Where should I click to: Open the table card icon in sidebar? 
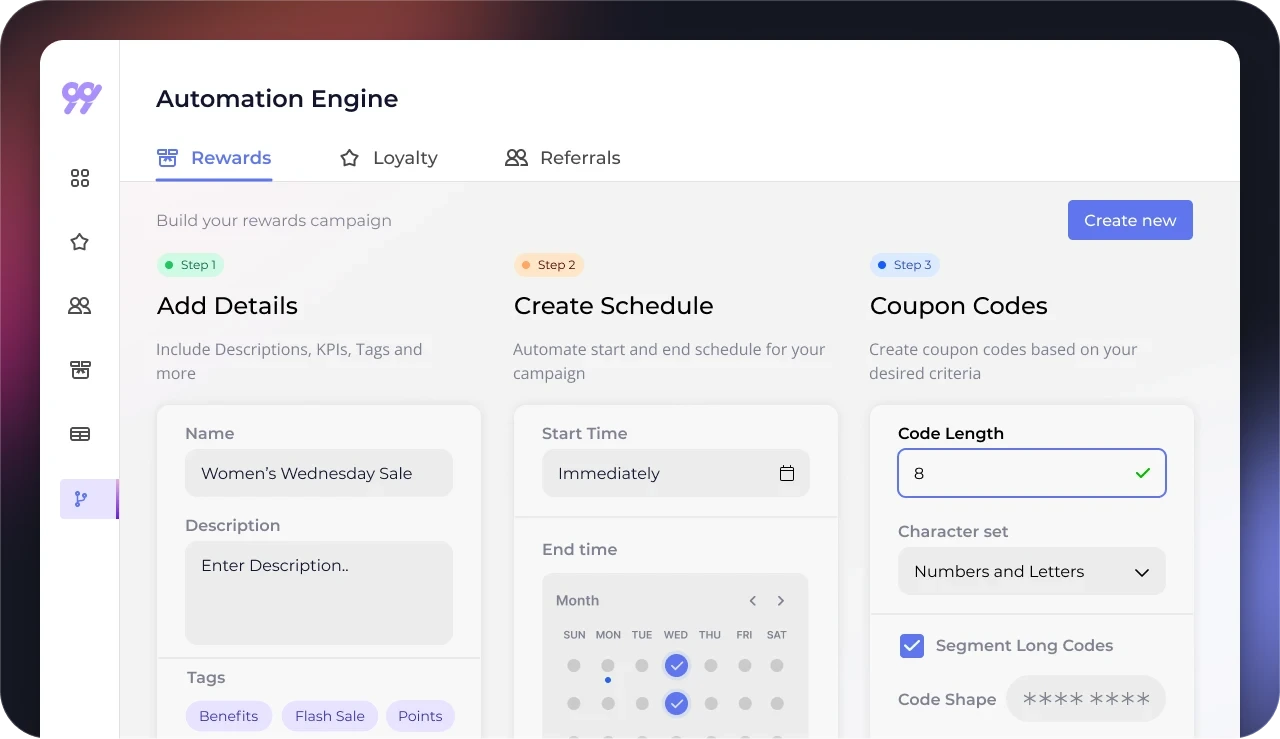point(80,434)
